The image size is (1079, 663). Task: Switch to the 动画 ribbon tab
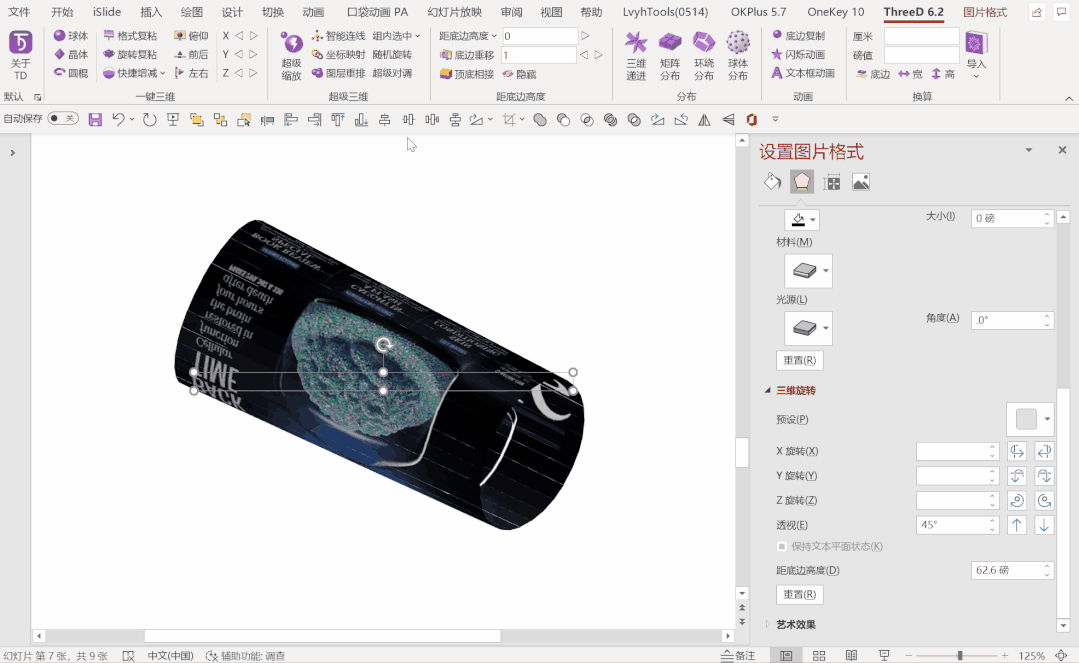click(313, 12)
